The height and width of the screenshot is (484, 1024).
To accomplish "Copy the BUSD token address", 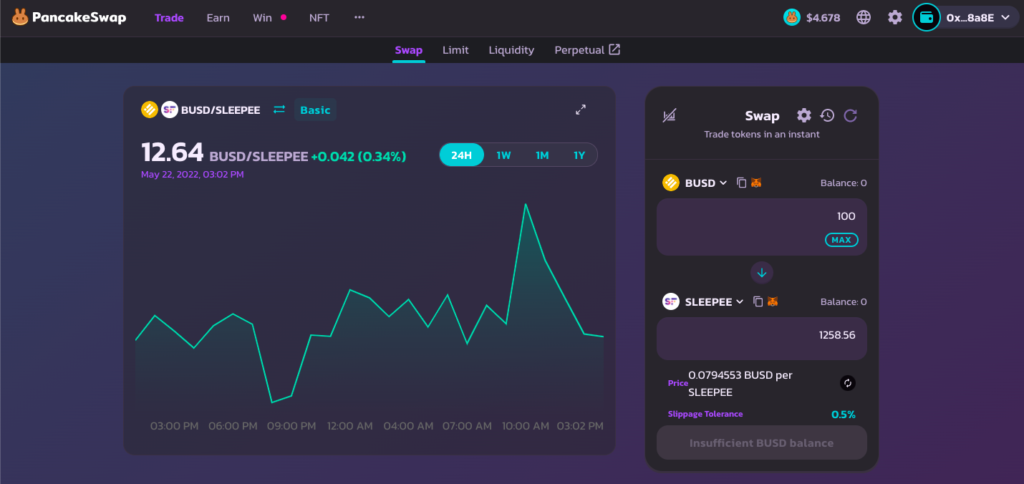I will tap(741, 183).
